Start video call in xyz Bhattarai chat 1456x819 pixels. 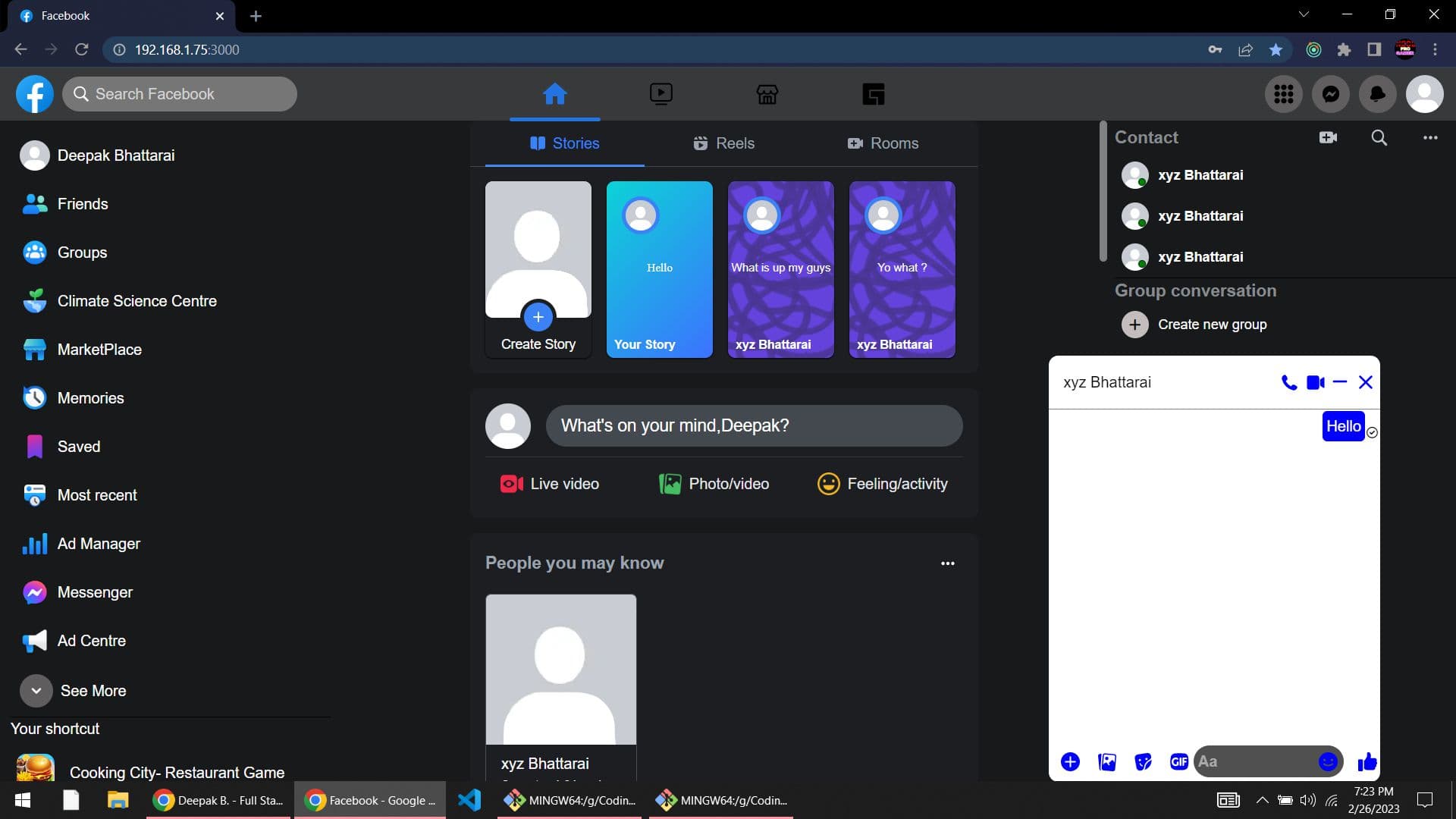point(1316,382)
